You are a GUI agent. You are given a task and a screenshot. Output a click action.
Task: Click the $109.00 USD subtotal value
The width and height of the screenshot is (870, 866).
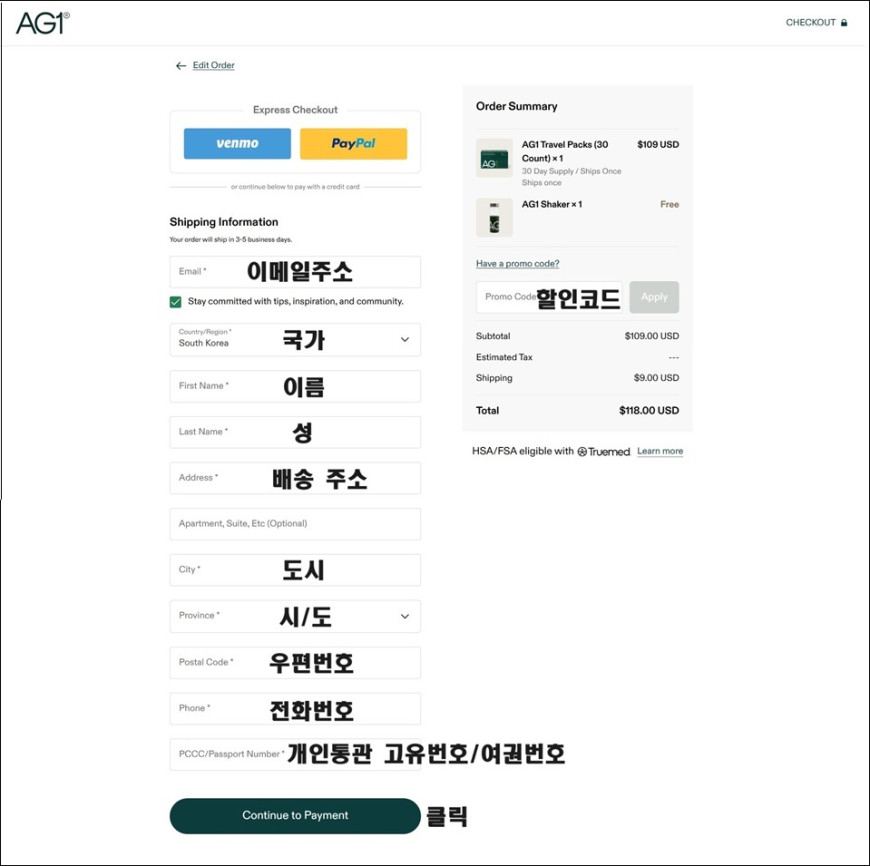pos(651,336)
